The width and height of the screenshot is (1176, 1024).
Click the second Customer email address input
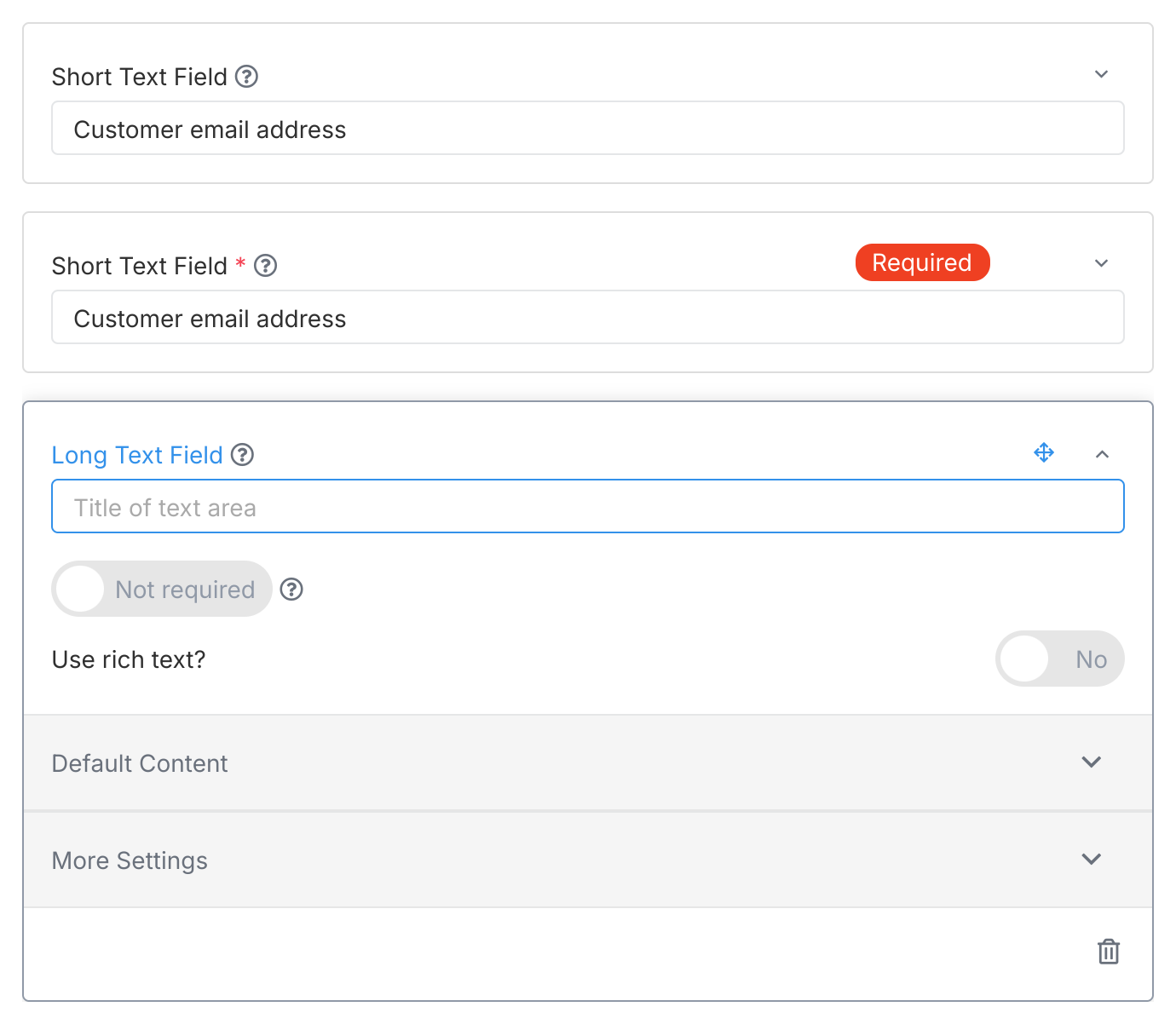[588, 317]
